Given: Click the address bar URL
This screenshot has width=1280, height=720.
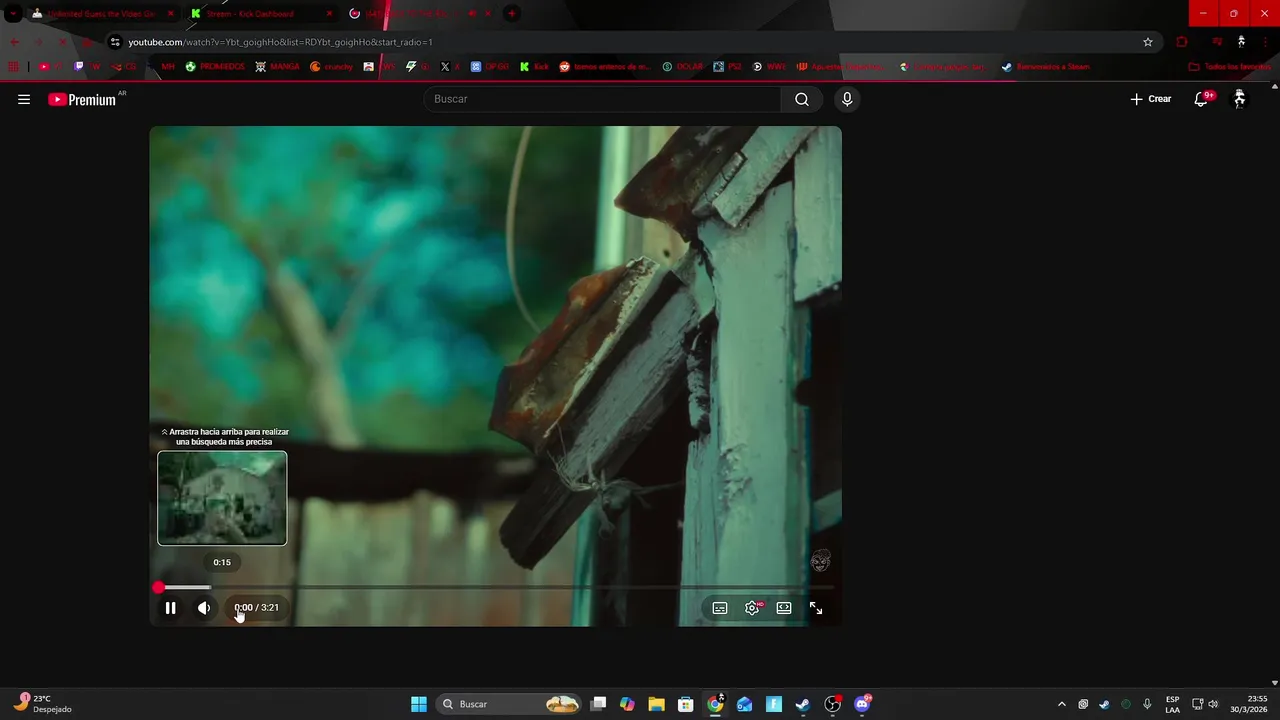Looking at the screenshot, I should pos(280,42).
